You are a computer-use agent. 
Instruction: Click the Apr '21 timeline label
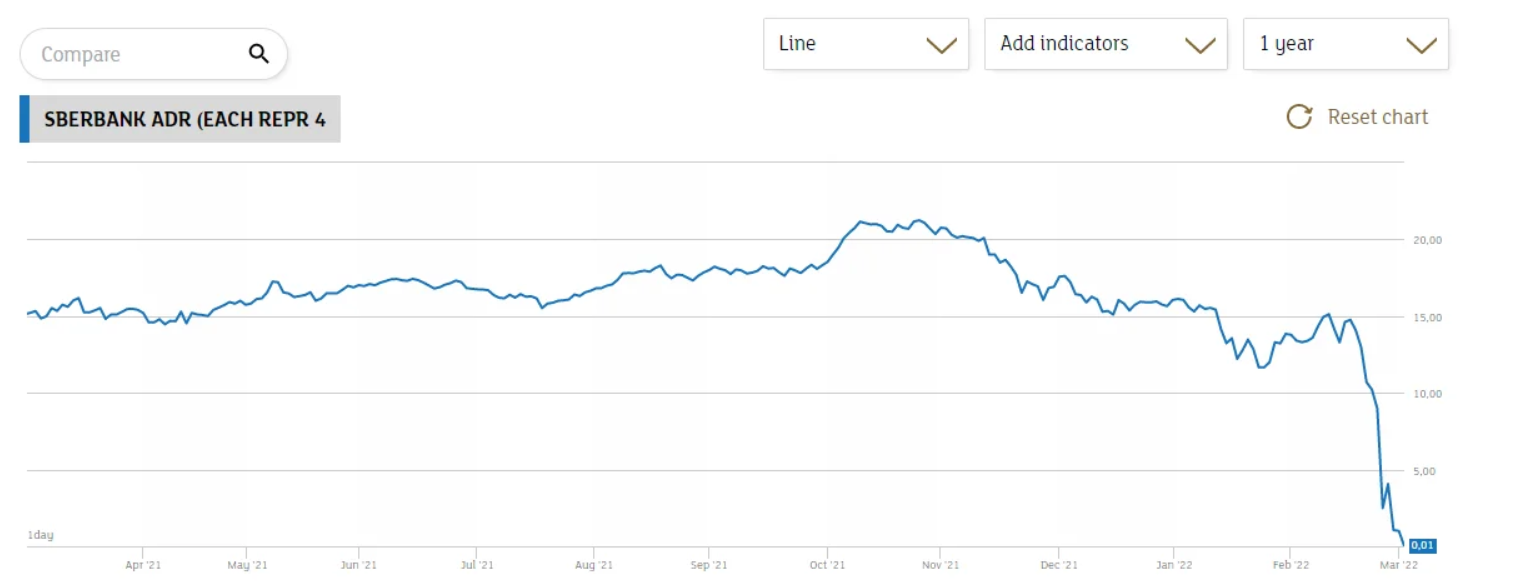(143, 565)
